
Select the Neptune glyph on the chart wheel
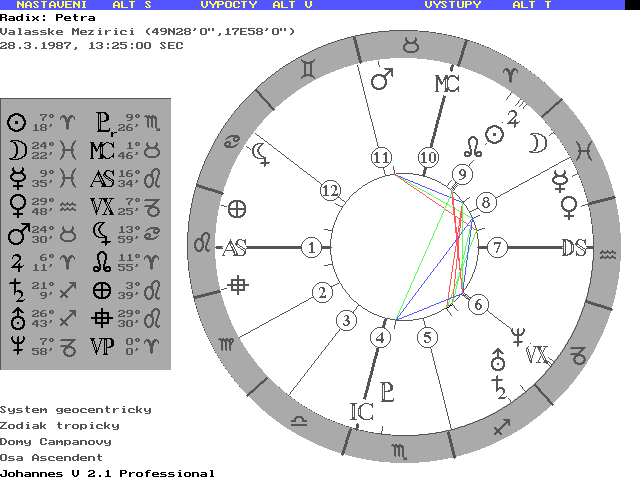click(x=519, y=334)
